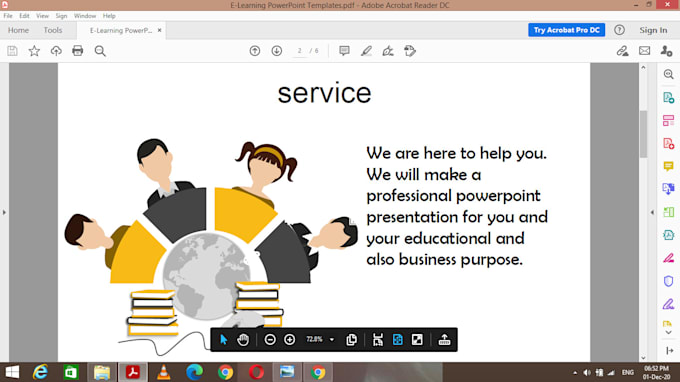Collapse the right tools pane arrow

652,212
